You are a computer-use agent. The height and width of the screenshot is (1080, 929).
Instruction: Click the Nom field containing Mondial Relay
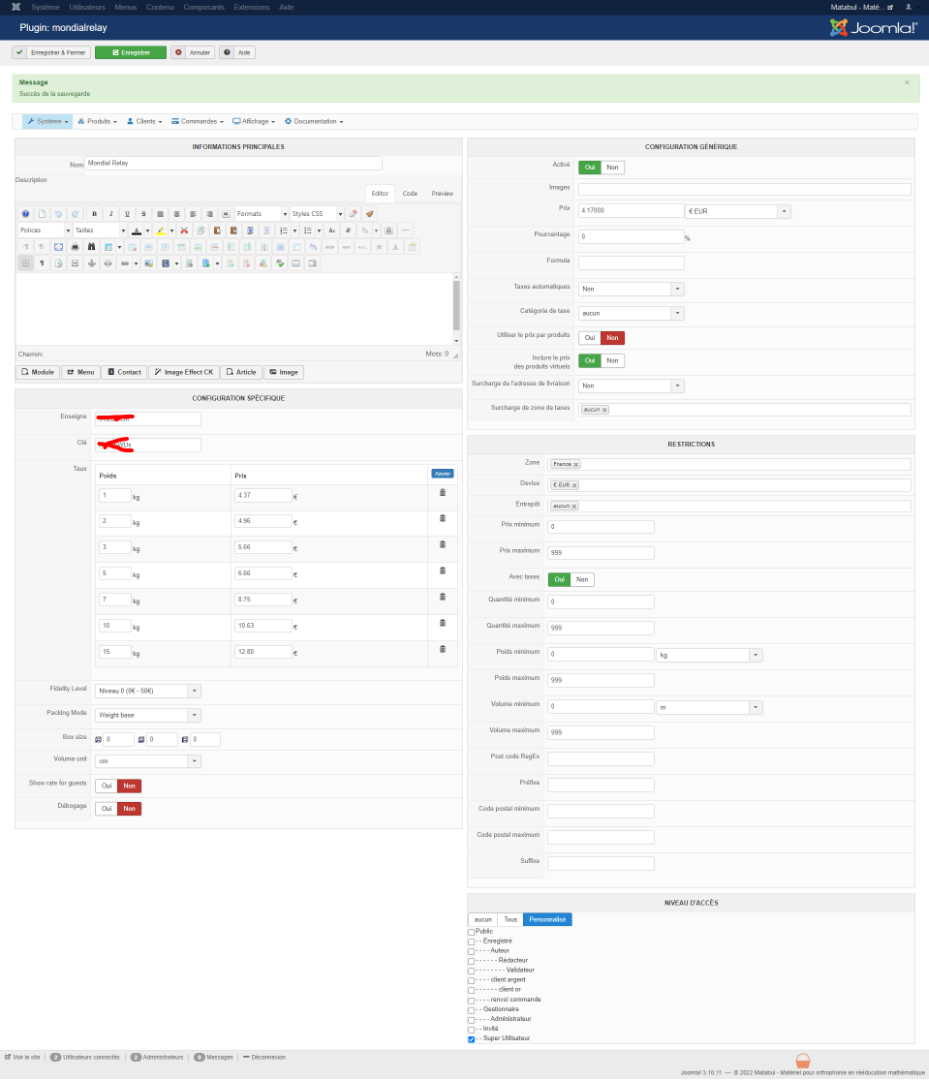coord(233,163)
